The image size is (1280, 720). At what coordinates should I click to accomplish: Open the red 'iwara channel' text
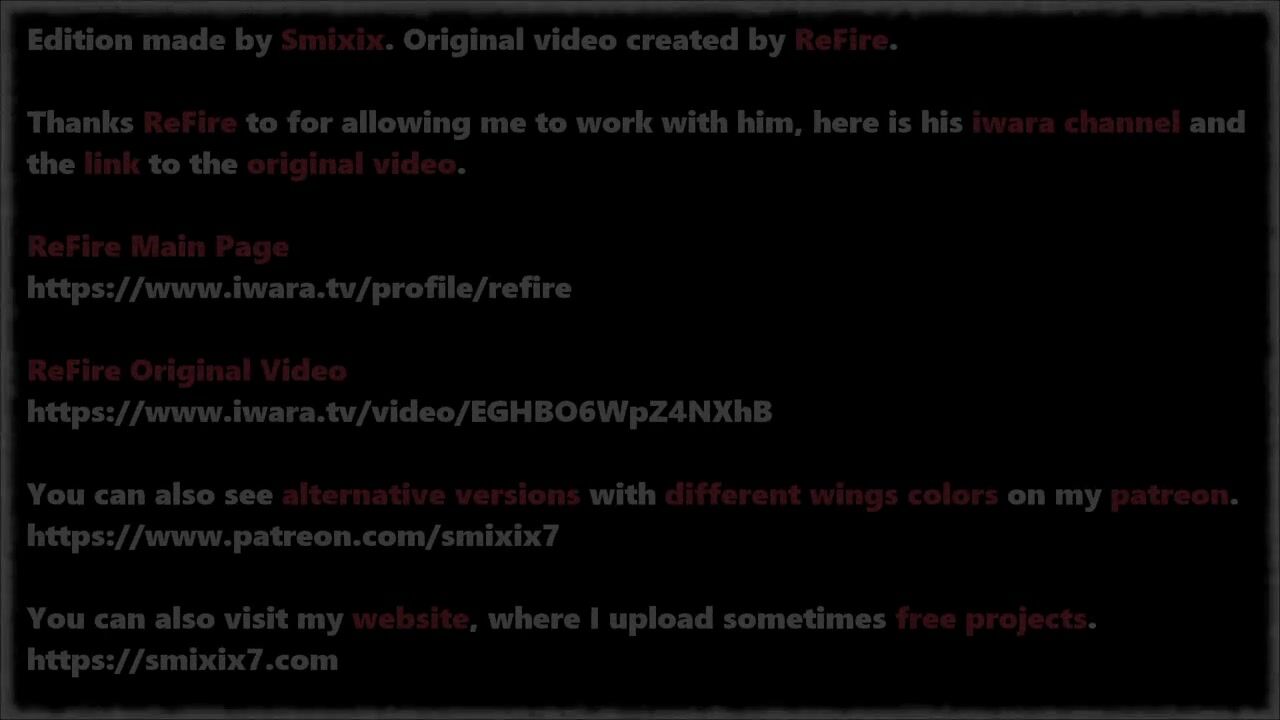pyautogui.click(x=1076, y=122)
